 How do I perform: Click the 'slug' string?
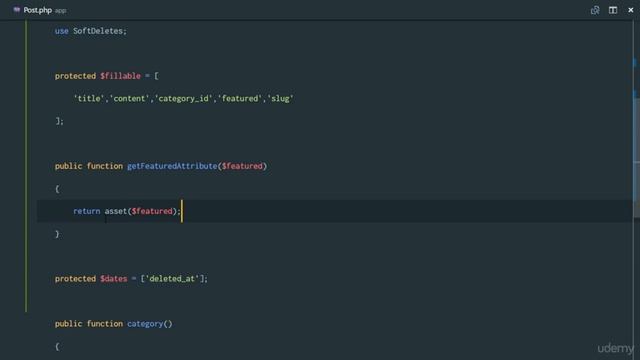[x=280, y=98]
